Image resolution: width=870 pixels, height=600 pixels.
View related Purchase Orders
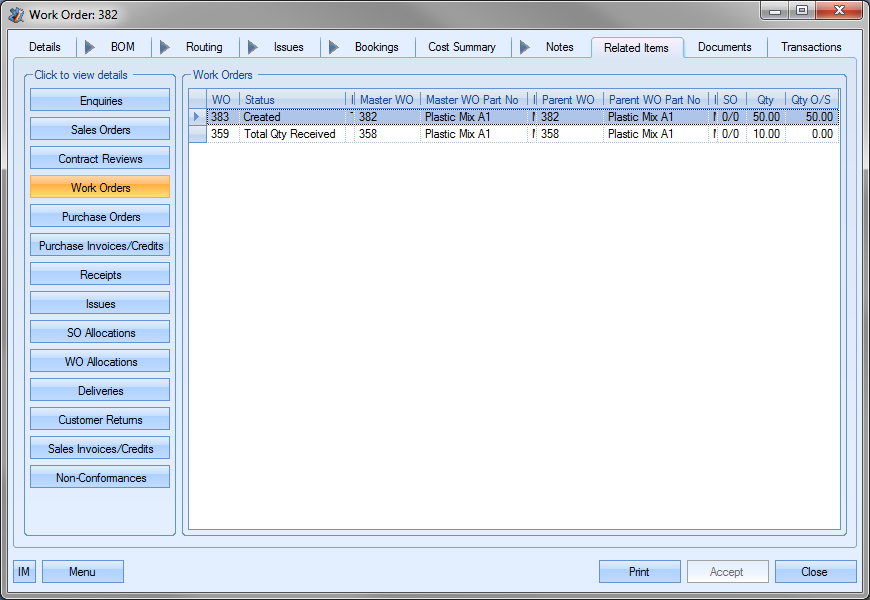pos(100,217)
